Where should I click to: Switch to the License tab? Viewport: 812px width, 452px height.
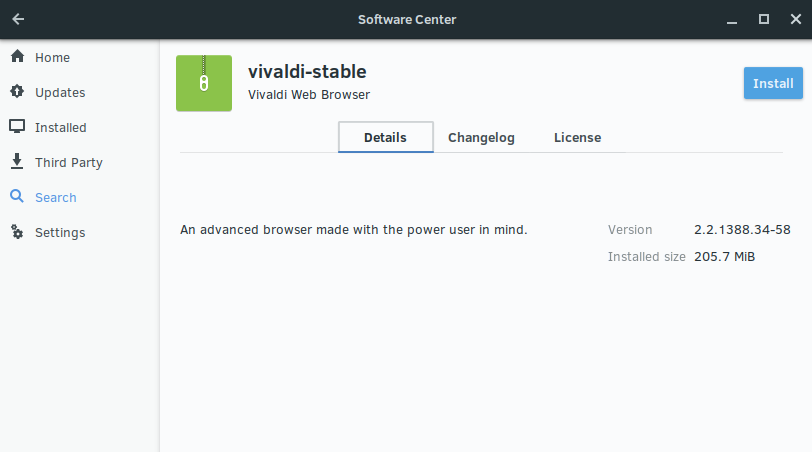[x=577, y=137]
